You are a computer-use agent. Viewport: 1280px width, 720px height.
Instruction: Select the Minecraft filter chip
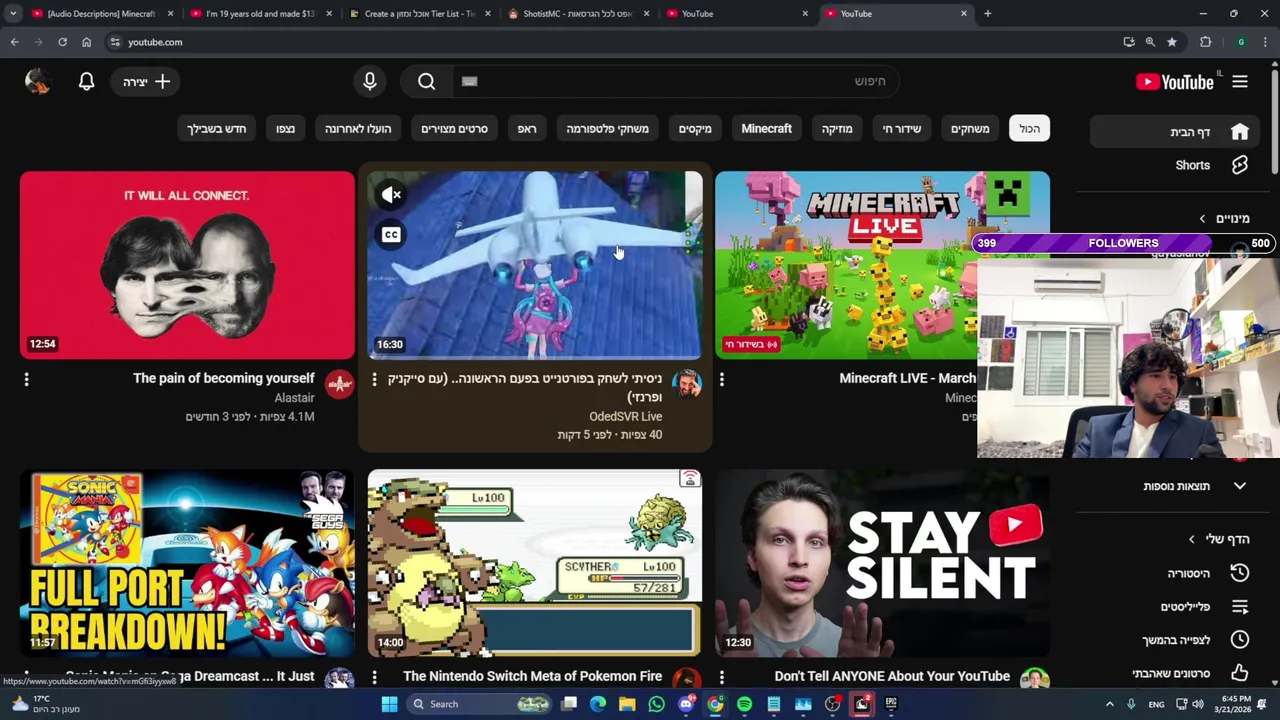coord(766,129)
